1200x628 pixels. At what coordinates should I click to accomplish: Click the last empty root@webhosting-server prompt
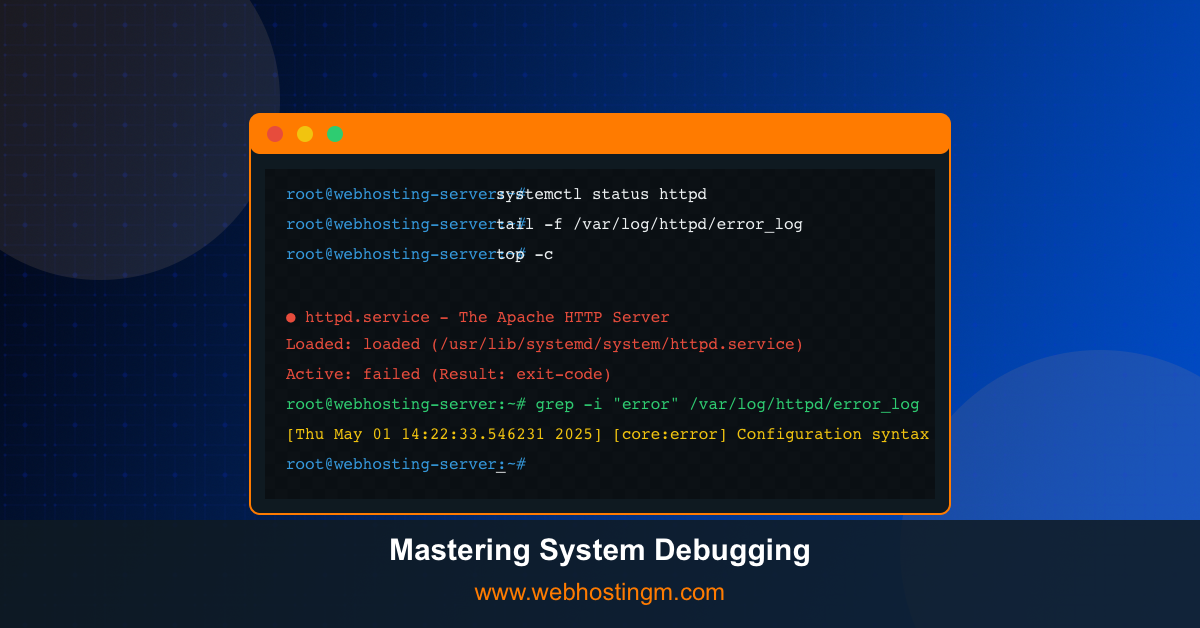pos(406,464)
